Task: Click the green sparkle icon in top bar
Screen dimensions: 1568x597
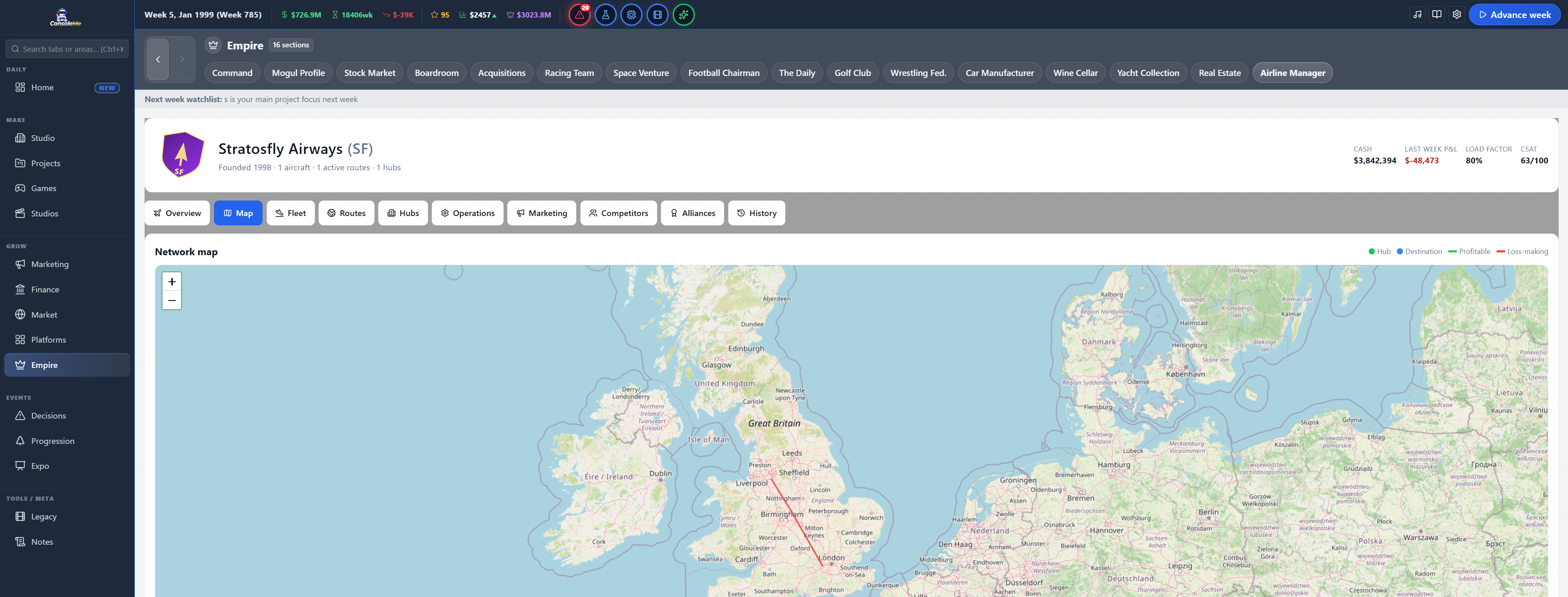Action: (x=684, y=15)
